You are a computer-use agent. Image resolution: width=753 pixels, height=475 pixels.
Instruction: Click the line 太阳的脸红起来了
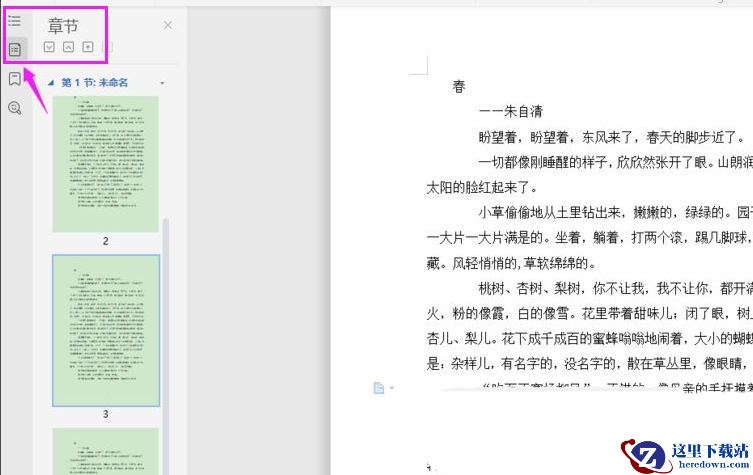pyautogui.click(x=483, y=187)
